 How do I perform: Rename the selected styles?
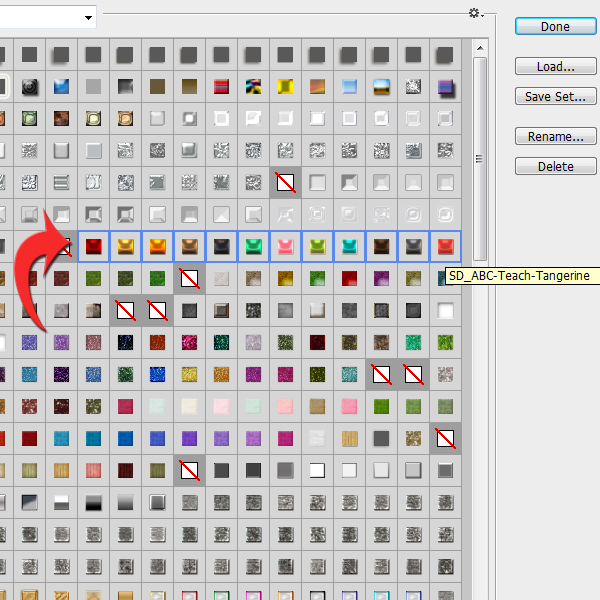(555, 136)
